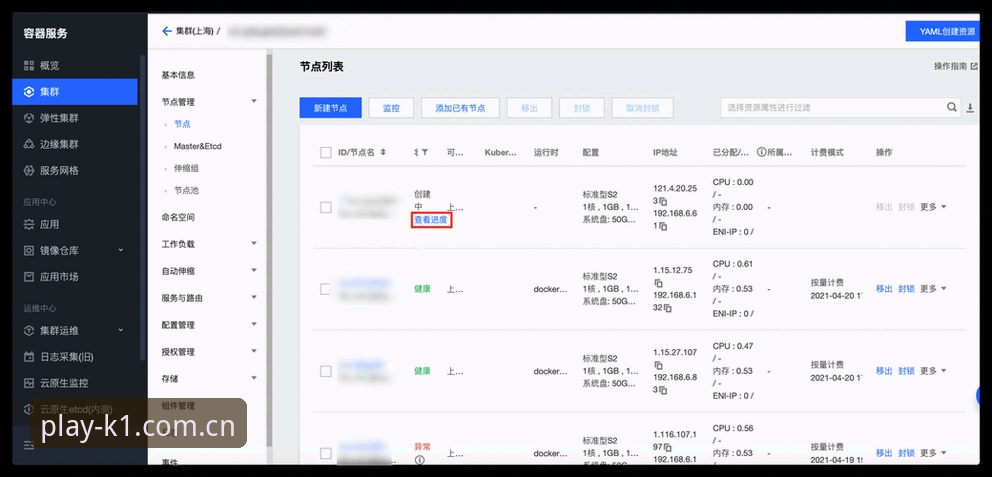
Task: Select 节点 under 节点管理
Action: 182,124
